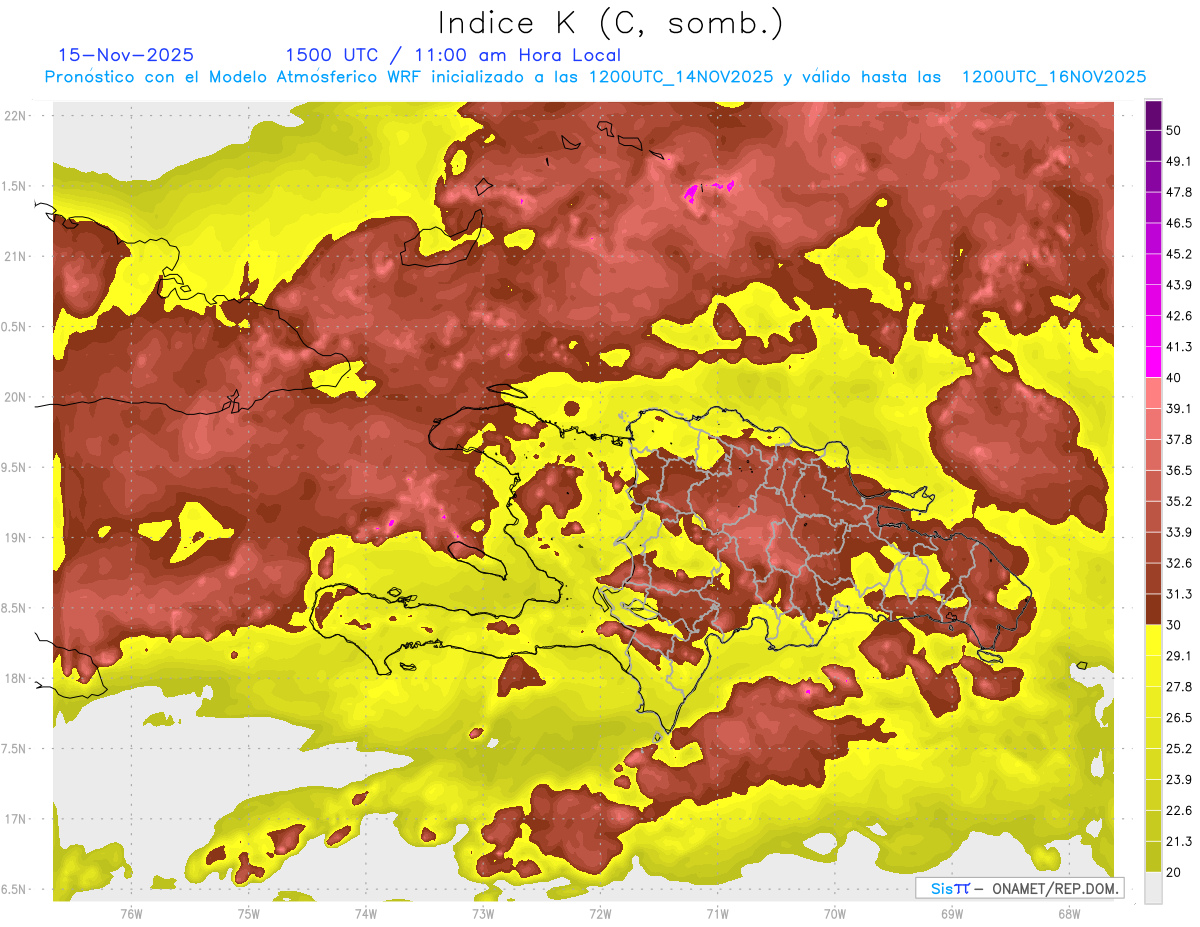Click the "22.6" color scale value
The image size is (1200, 927).
coord(1179,811)
